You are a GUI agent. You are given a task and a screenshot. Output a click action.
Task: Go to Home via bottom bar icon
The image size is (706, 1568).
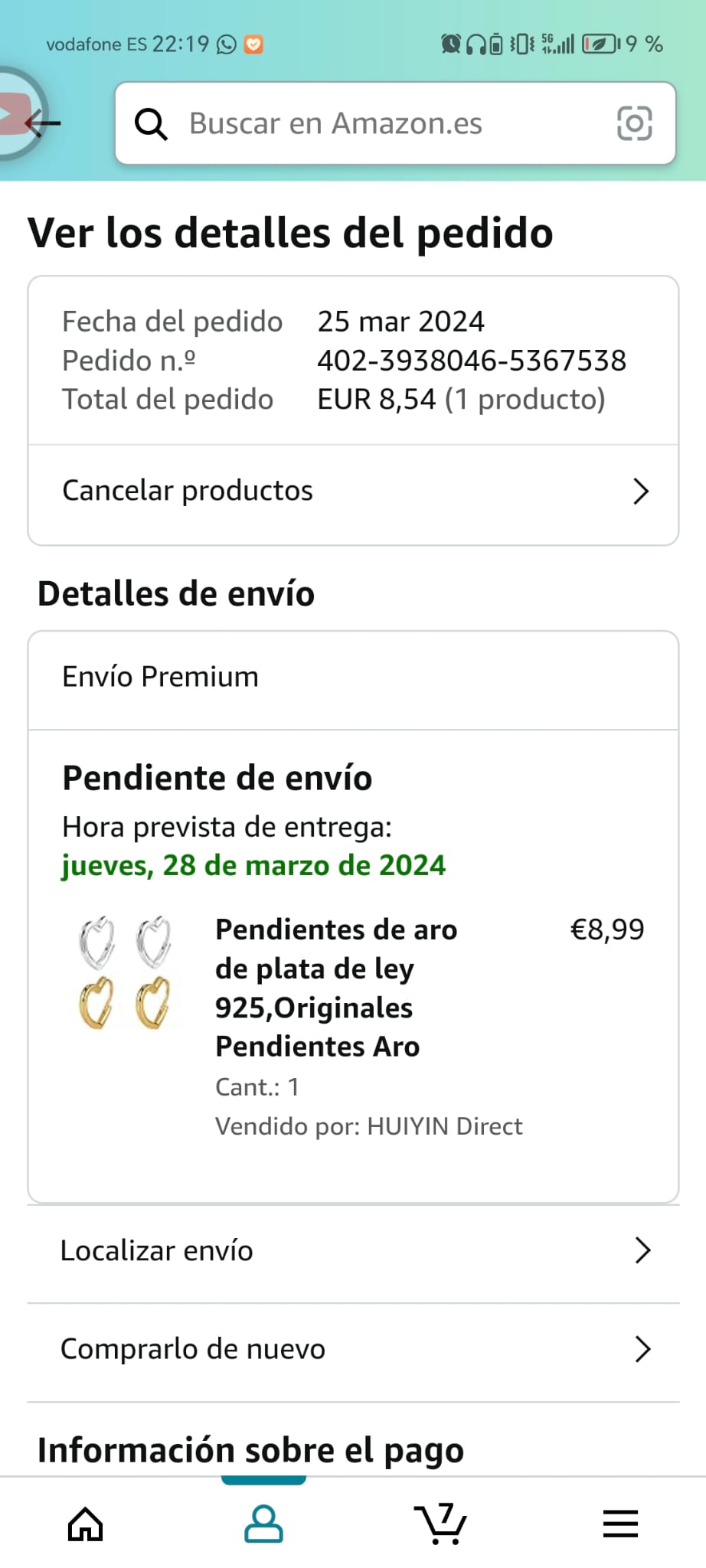pos(85,1524)
